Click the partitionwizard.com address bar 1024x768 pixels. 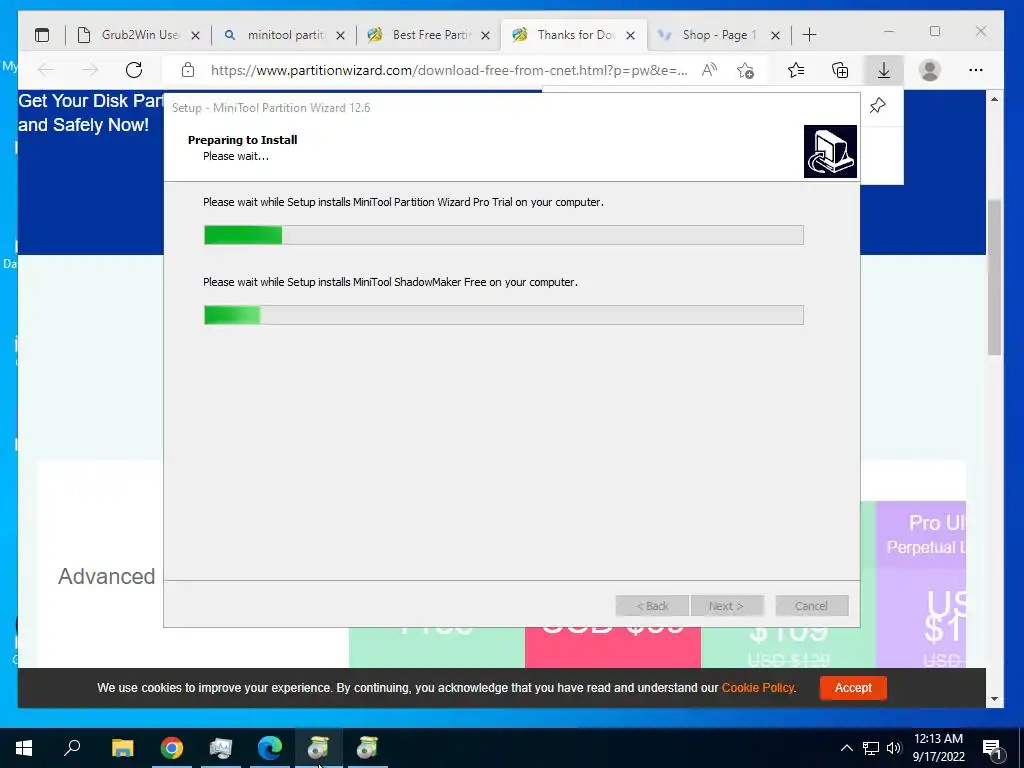pos(449,71)
